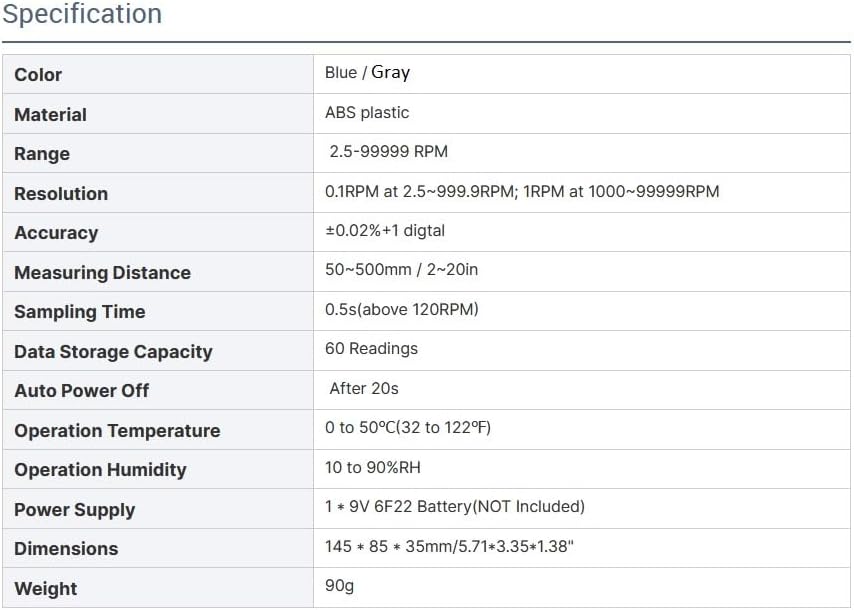Click the Data Storage Capacity label
This screenshot has height=610, width=854.
coord(113,352)
